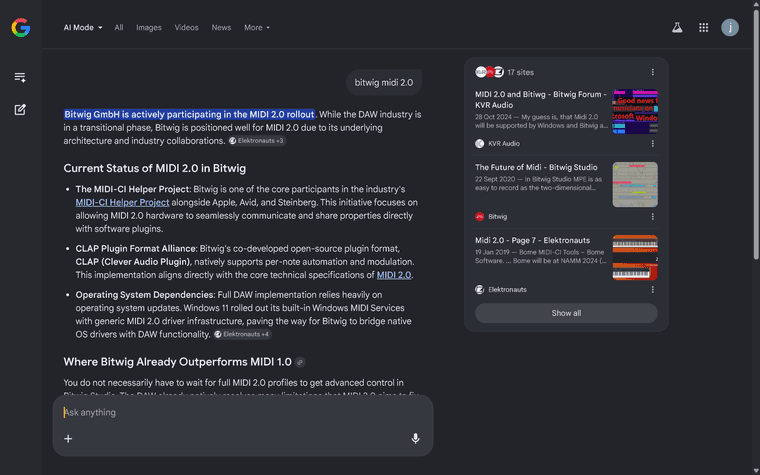Click the Future of Midi thumbnail
Screen dimensions: 760x475
[635, 185]
